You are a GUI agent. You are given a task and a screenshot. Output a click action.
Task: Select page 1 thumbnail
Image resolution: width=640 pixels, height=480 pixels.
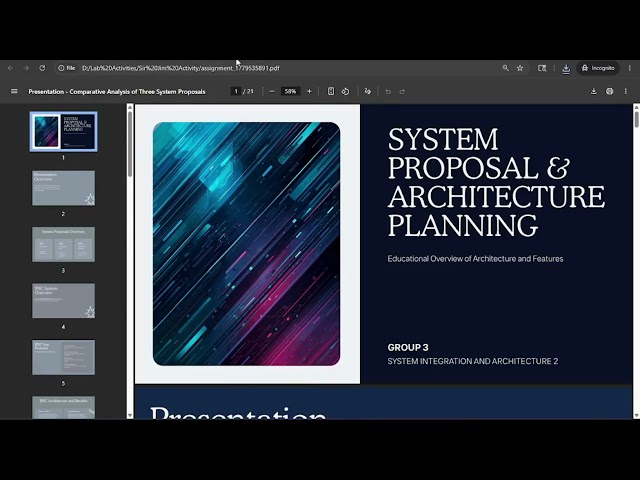point(64,131)
